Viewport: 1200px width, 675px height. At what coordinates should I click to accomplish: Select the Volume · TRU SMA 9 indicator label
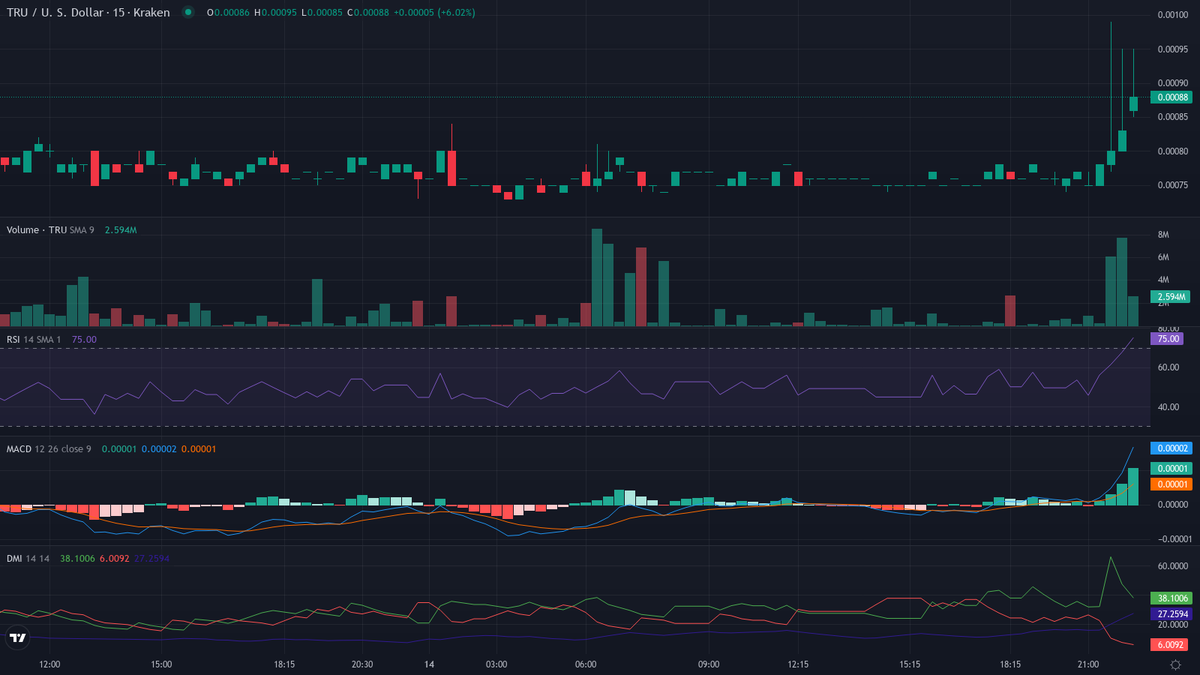coord(50,230)
